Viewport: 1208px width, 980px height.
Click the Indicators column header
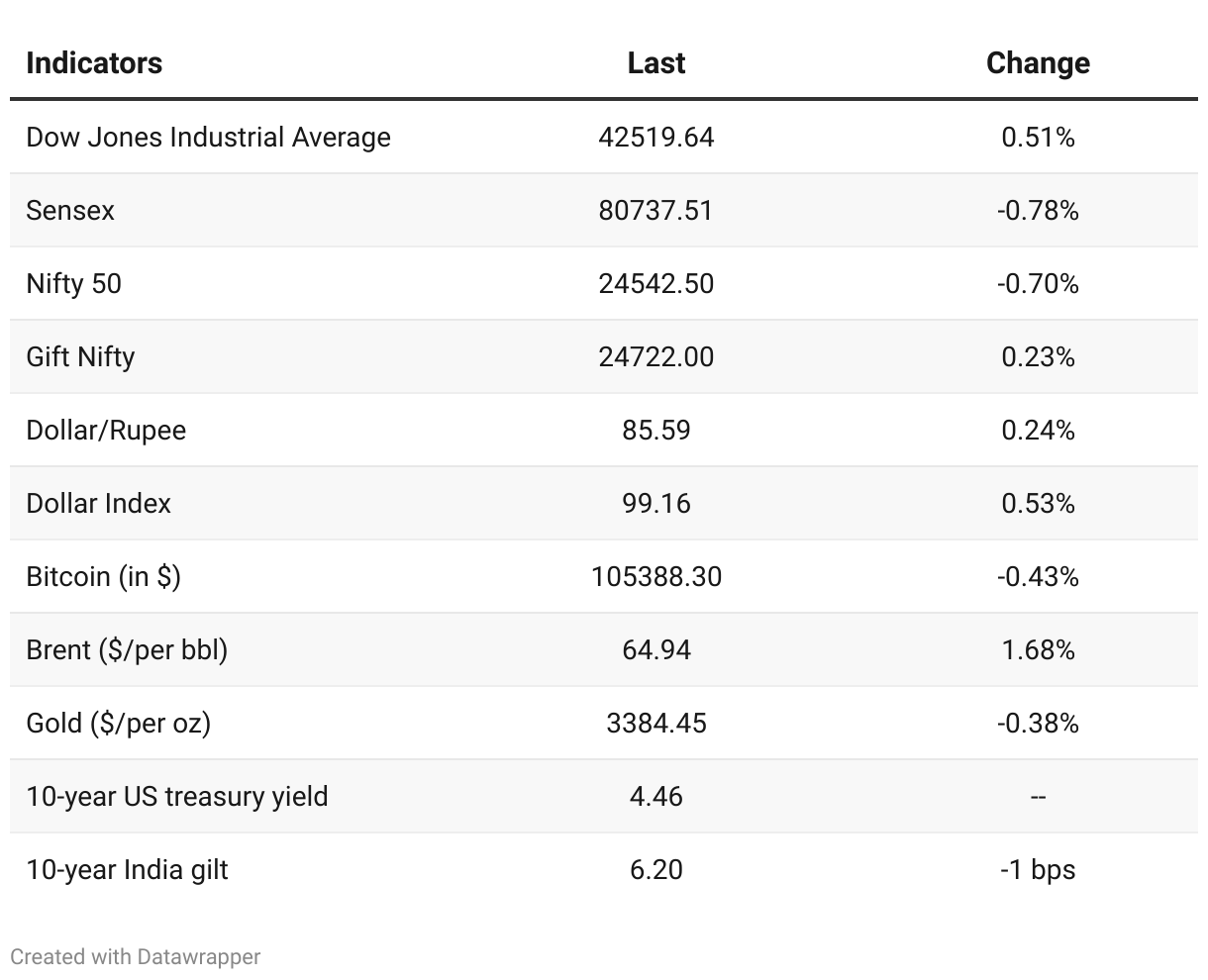pyautogui.click(x=94, y=63)
